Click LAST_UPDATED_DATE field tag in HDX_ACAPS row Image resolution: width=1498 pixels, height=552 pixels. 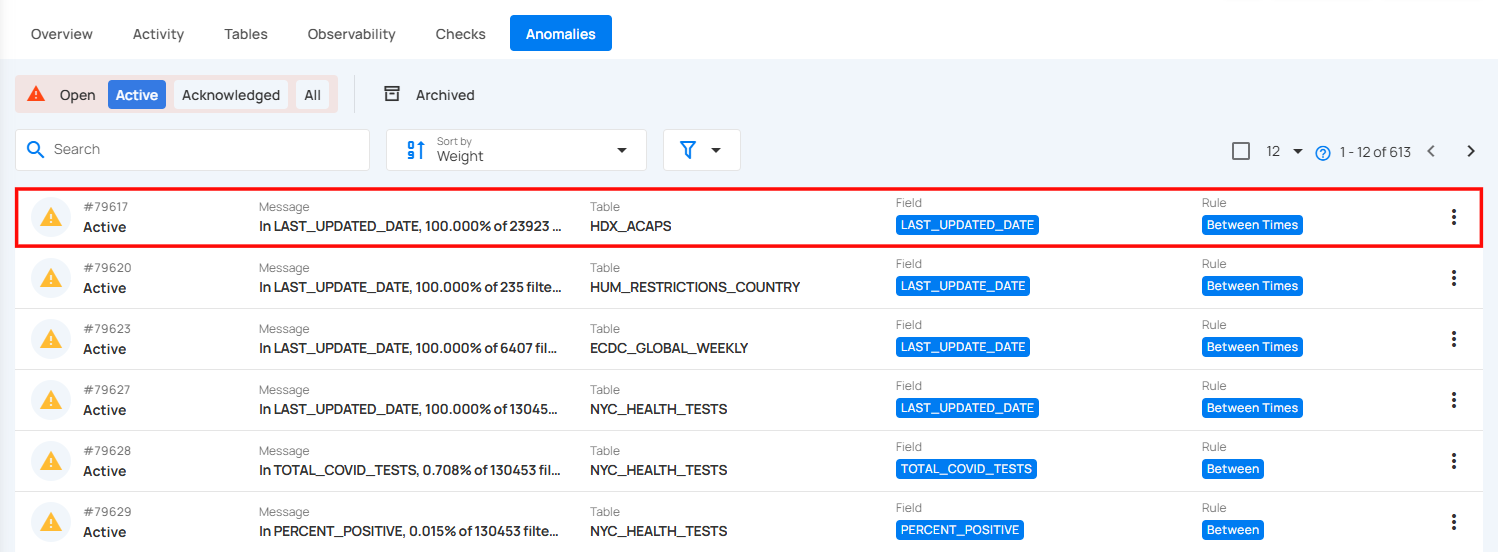967,225
